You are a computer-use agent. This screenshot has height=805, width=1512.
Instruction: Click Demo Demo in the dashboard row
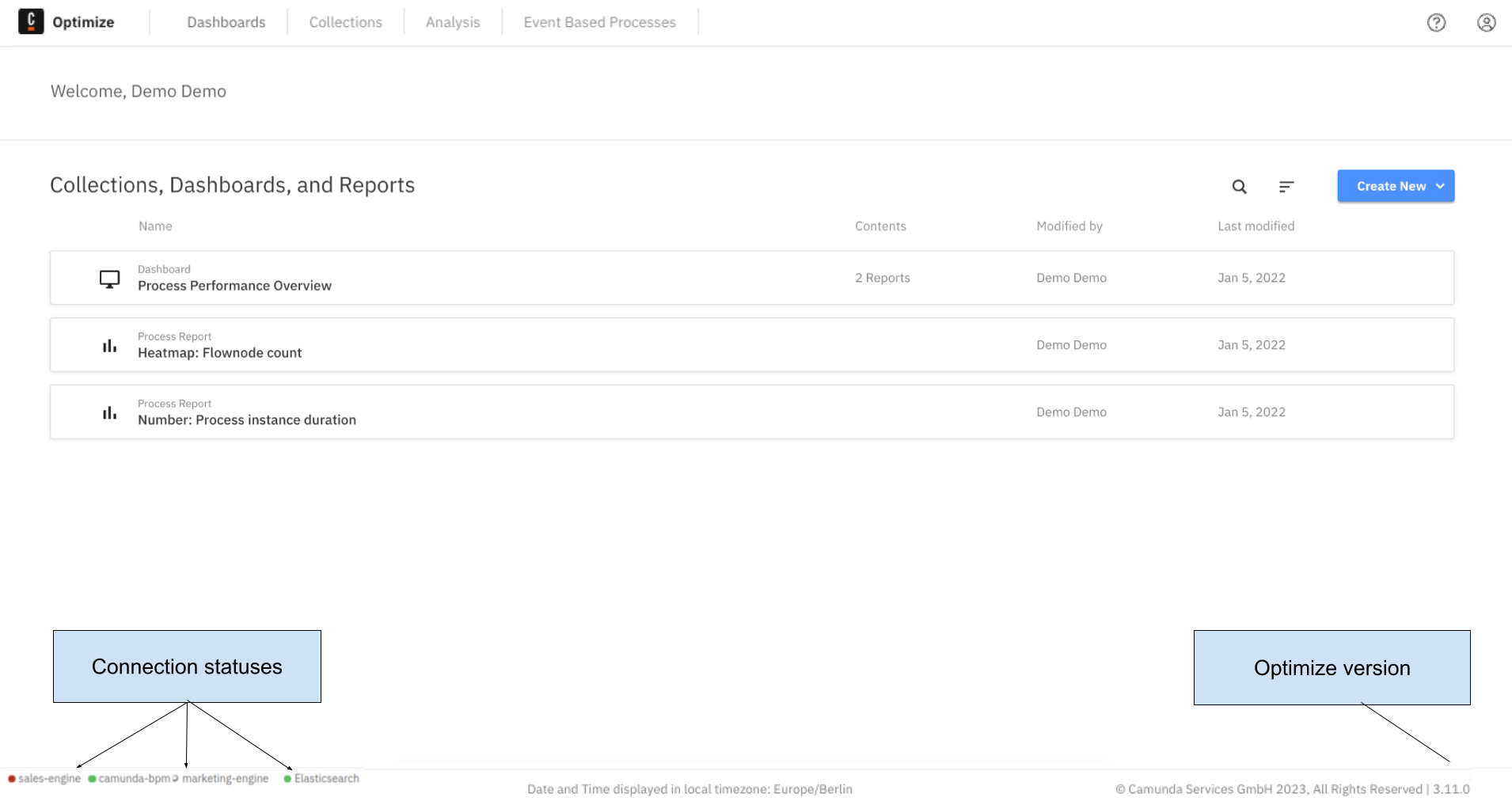1072,278
